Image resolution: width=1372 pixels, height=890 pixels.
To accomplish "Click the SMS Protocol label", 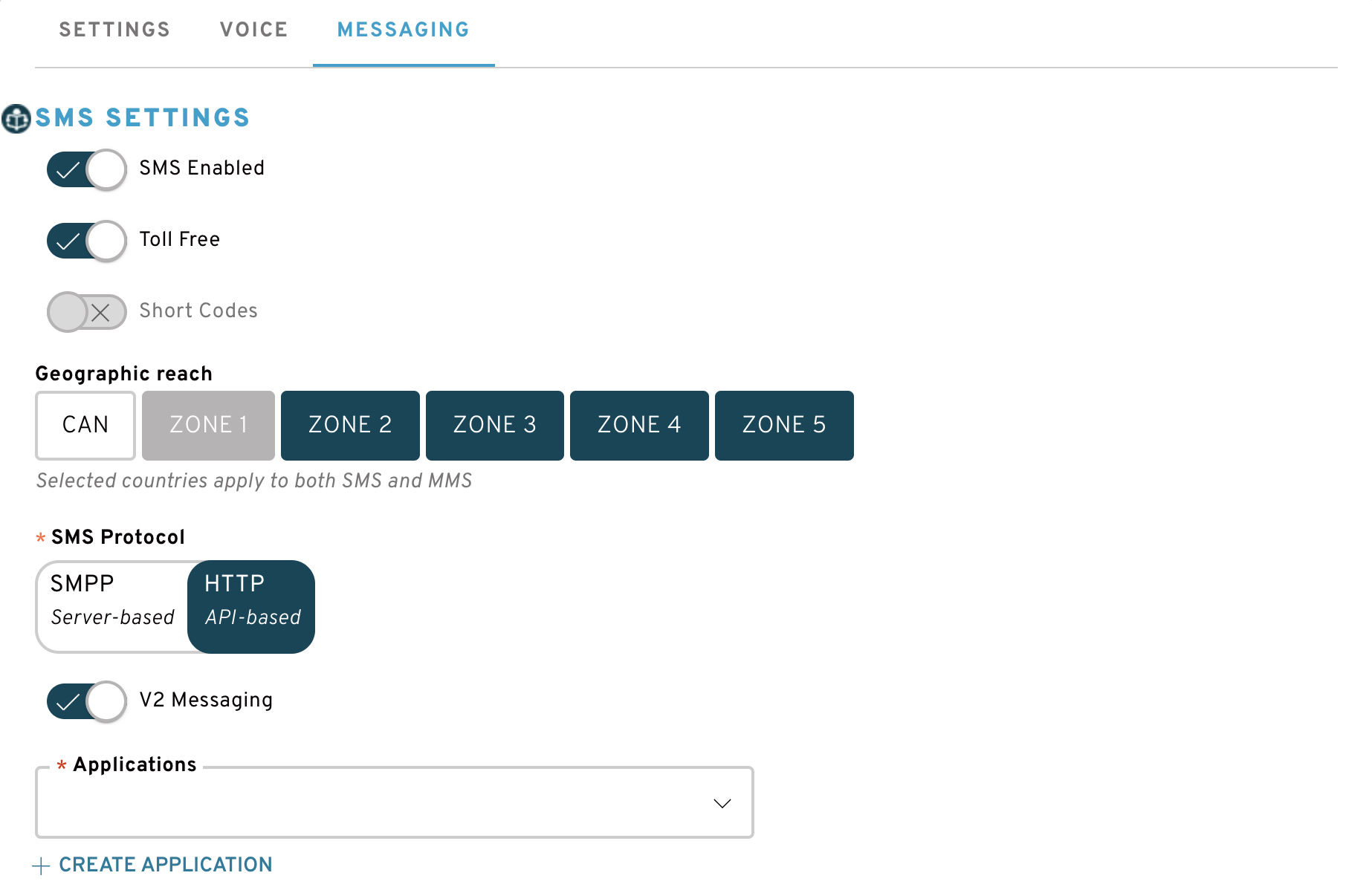I will click(x=118, y=537).
